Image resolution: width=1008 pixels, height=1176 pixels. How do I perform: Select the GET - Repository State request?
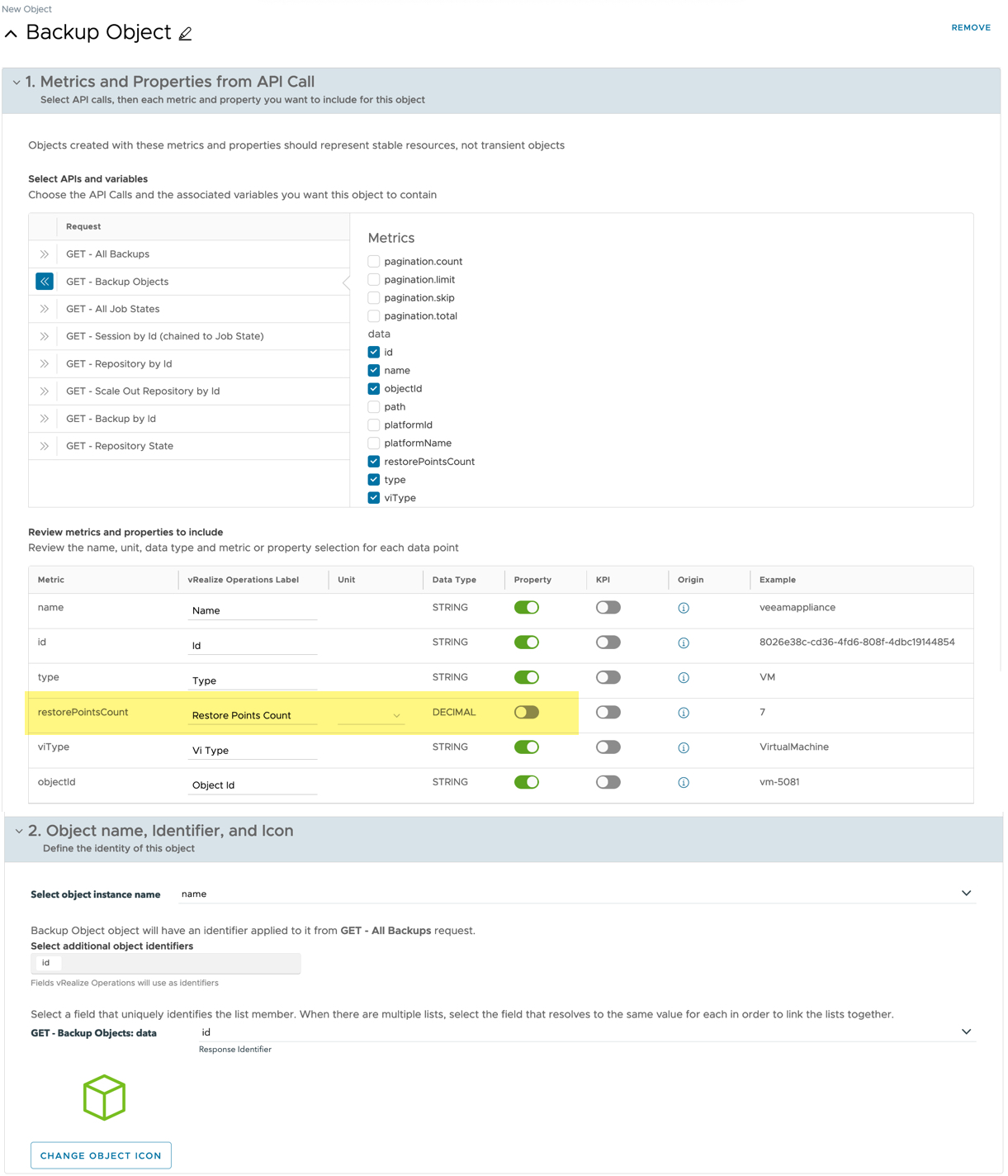click(189, 446)
